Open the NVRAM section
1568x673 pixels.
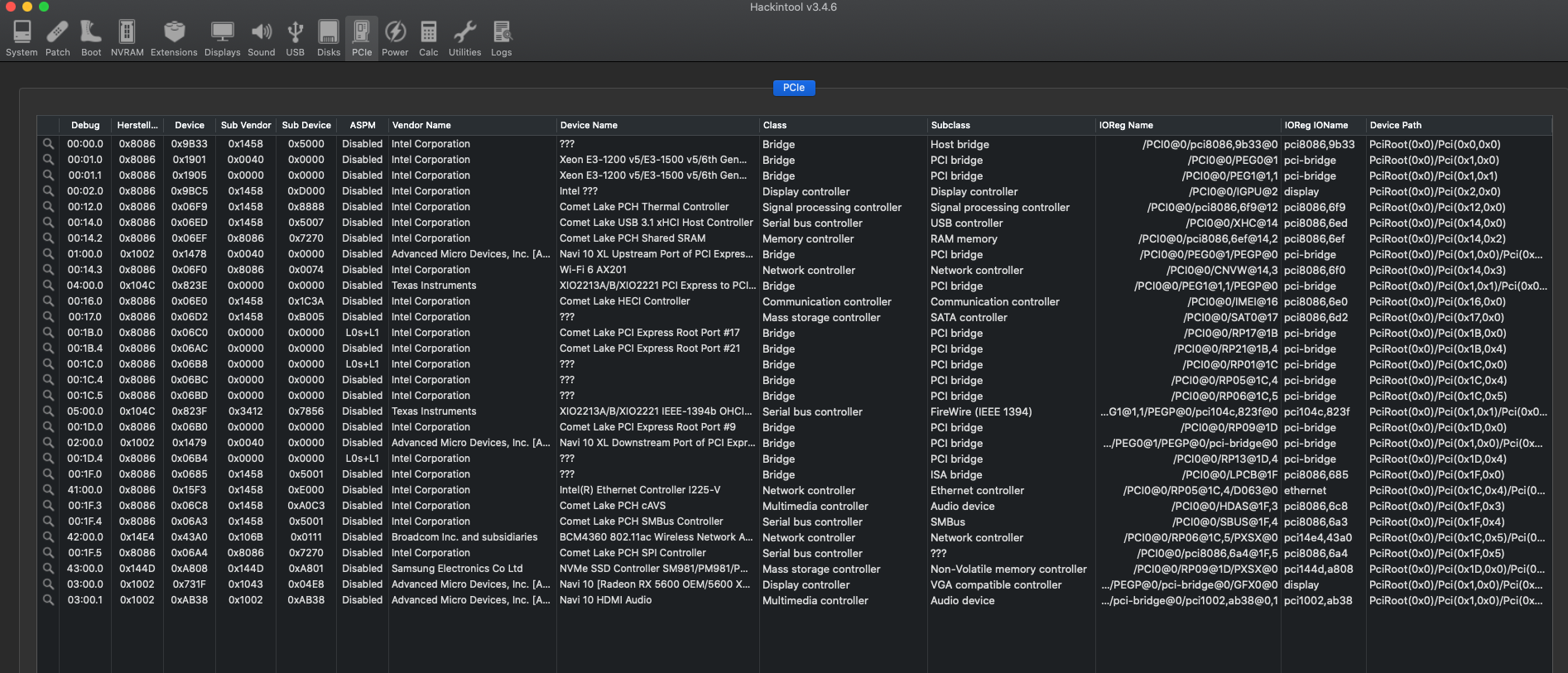[x=127, y=38]
